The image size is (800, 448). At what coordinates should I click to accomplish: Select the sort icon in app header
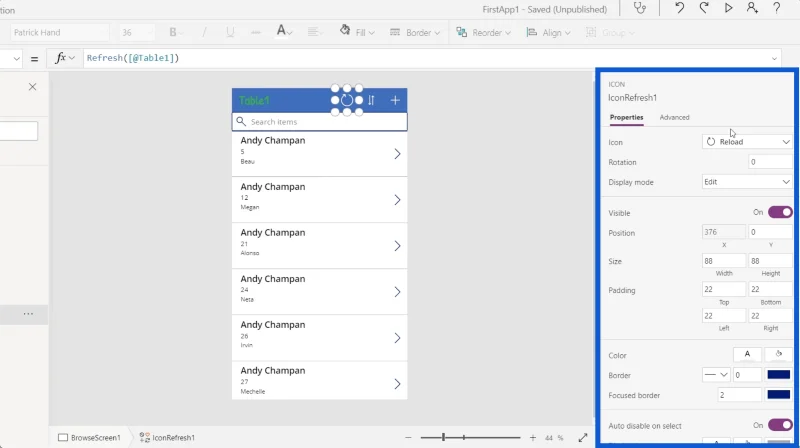pyautogui.click(x=371, y=100)
